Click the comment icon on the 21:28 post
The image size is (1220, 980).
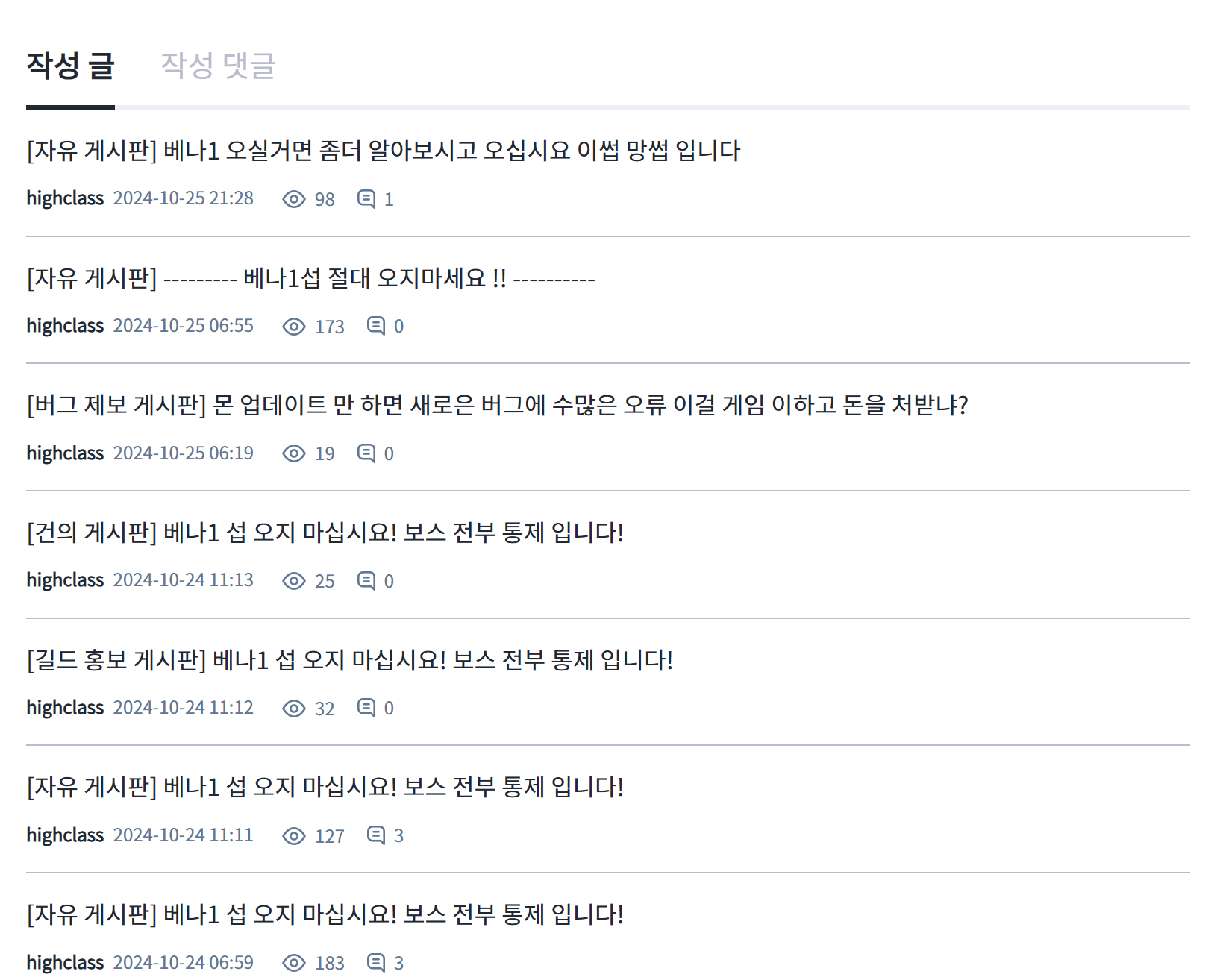(x=366, y=199)
